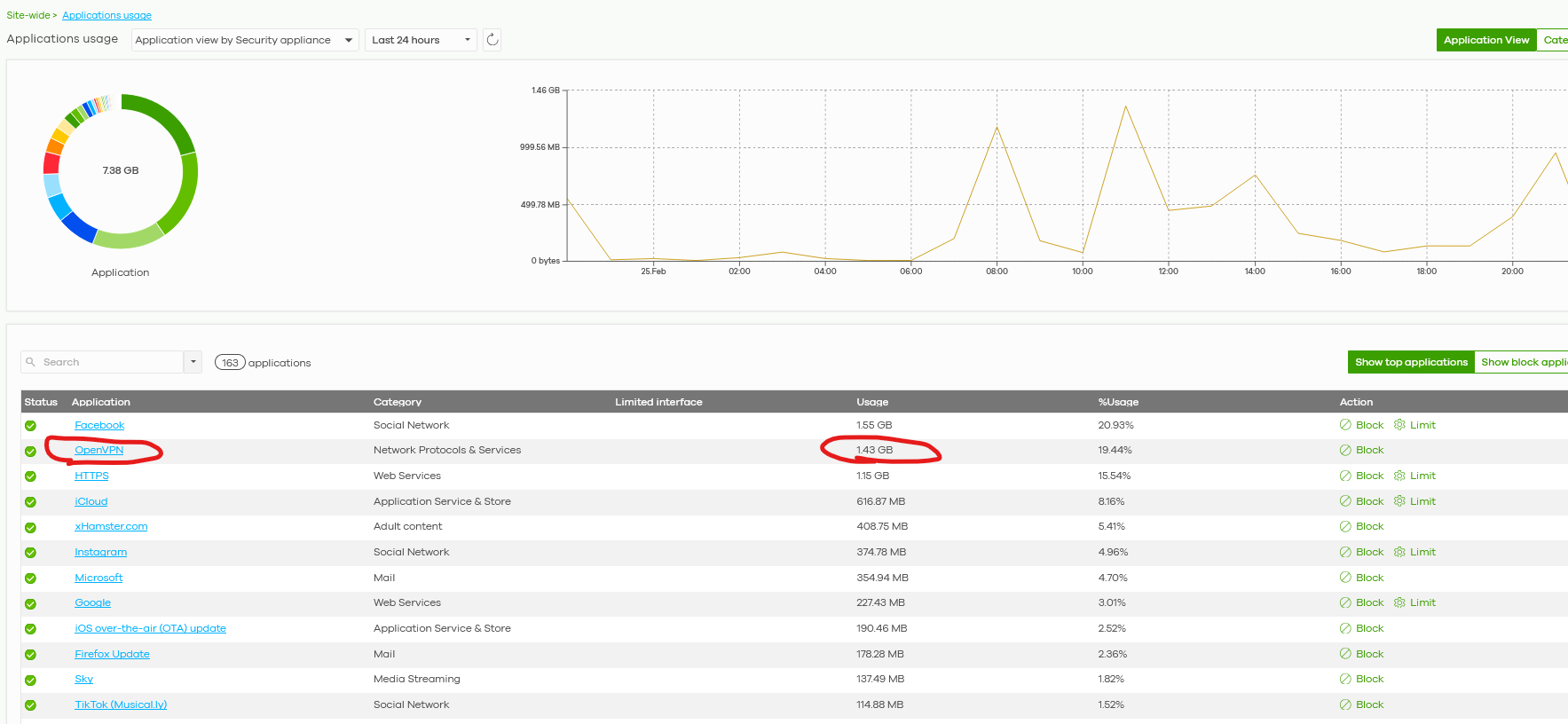Select Show top applications tab
Screen dimensions: 1568x724
coord(1411,362)
